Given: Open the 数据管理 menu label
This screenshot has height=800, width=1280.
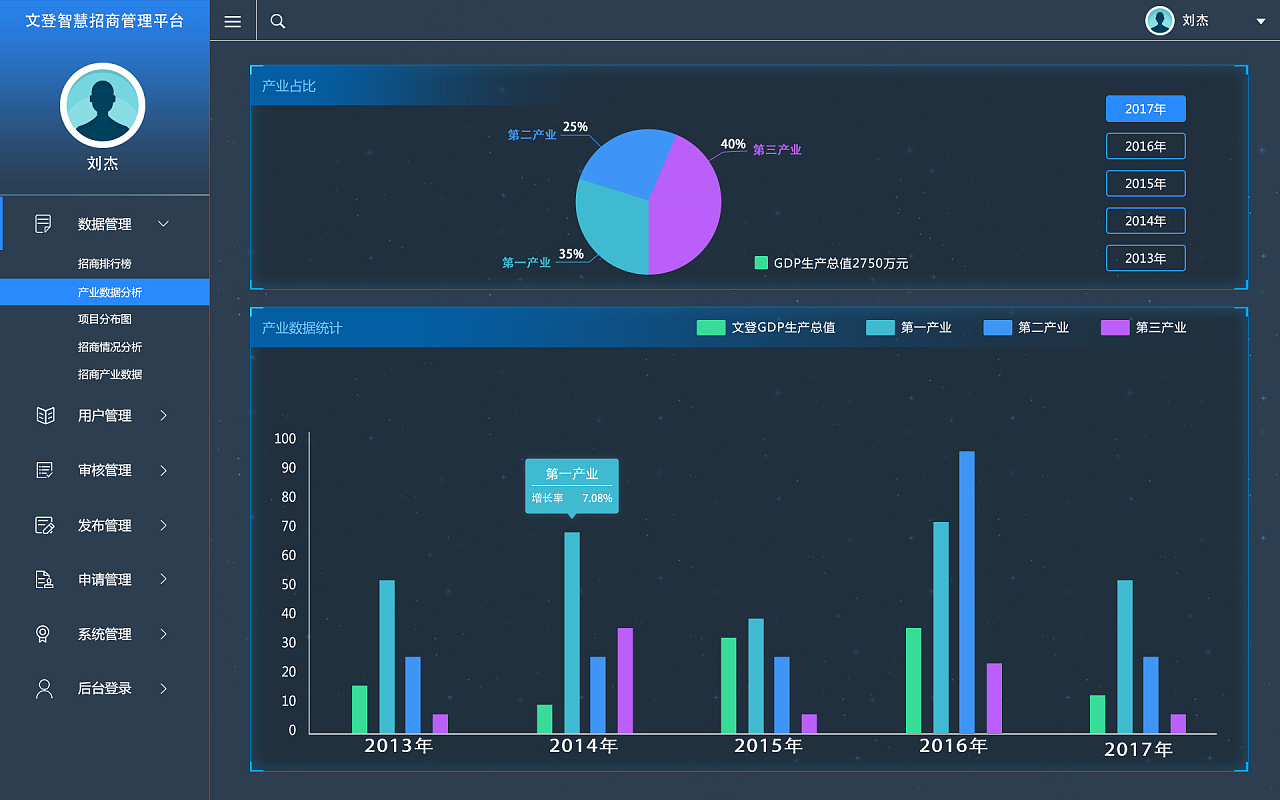Looking at the screenshot, I should pyautogui.click(x=105, y=224).
